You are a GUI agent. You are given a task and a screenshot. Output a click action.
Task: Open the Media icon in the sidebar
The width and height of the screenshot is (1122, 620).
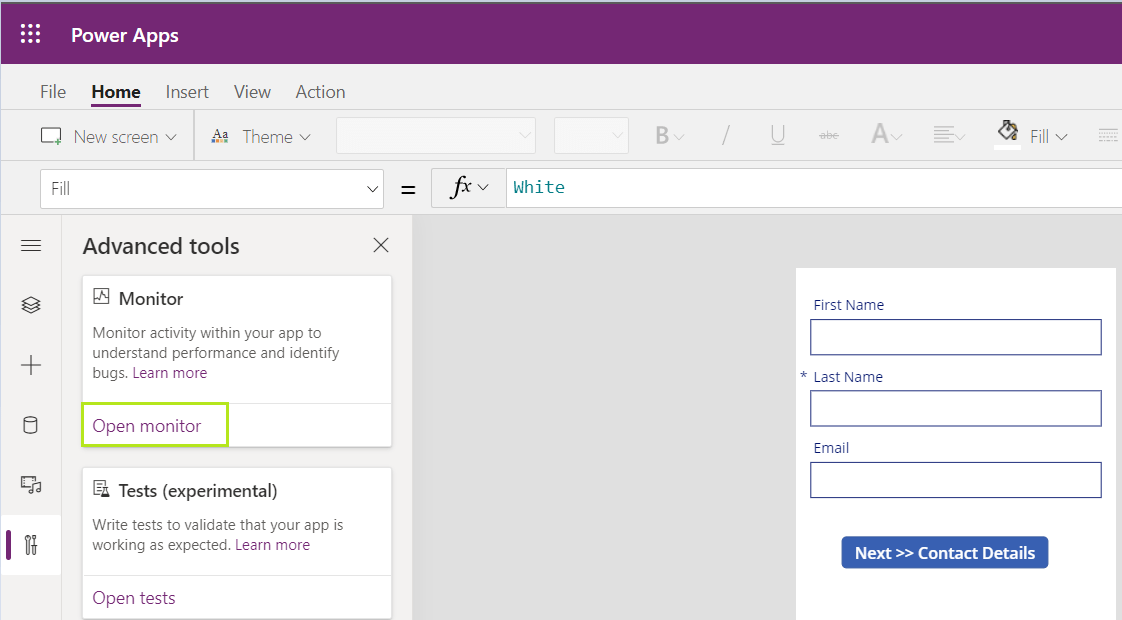31,485
